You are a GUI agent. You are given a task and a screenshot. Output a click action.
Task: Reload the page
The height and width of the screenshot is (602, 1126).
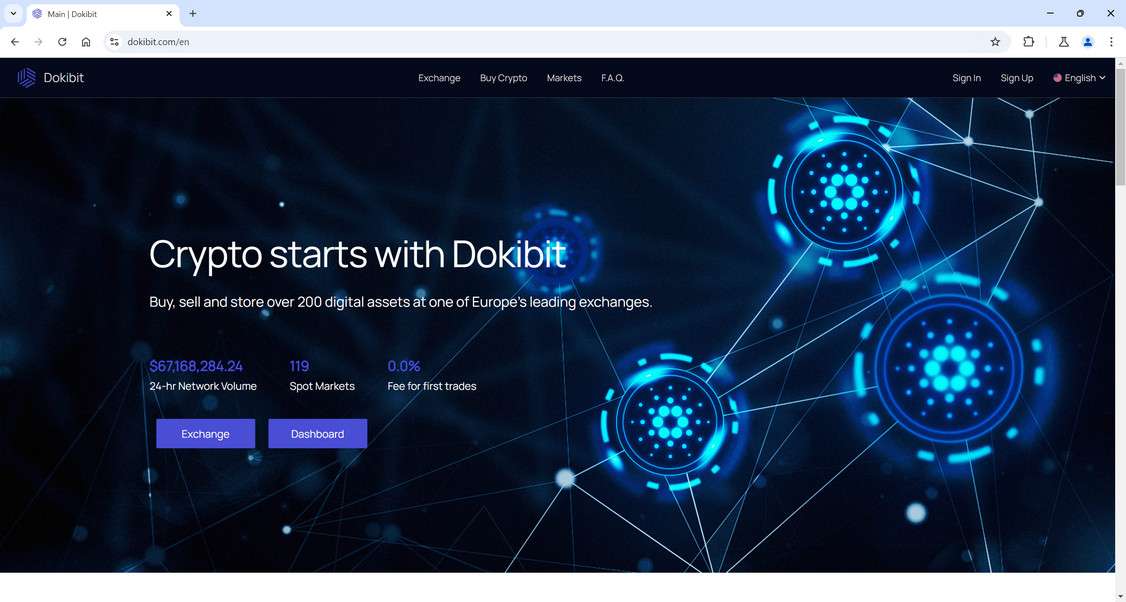pyautogui.click(x=62, y=42)
